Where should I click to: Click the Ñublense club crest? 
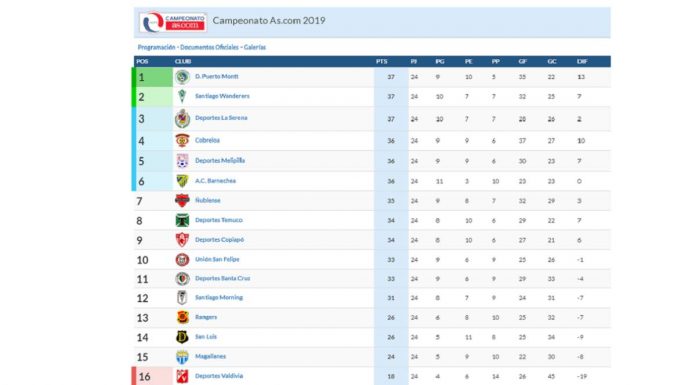pos(182,201)
